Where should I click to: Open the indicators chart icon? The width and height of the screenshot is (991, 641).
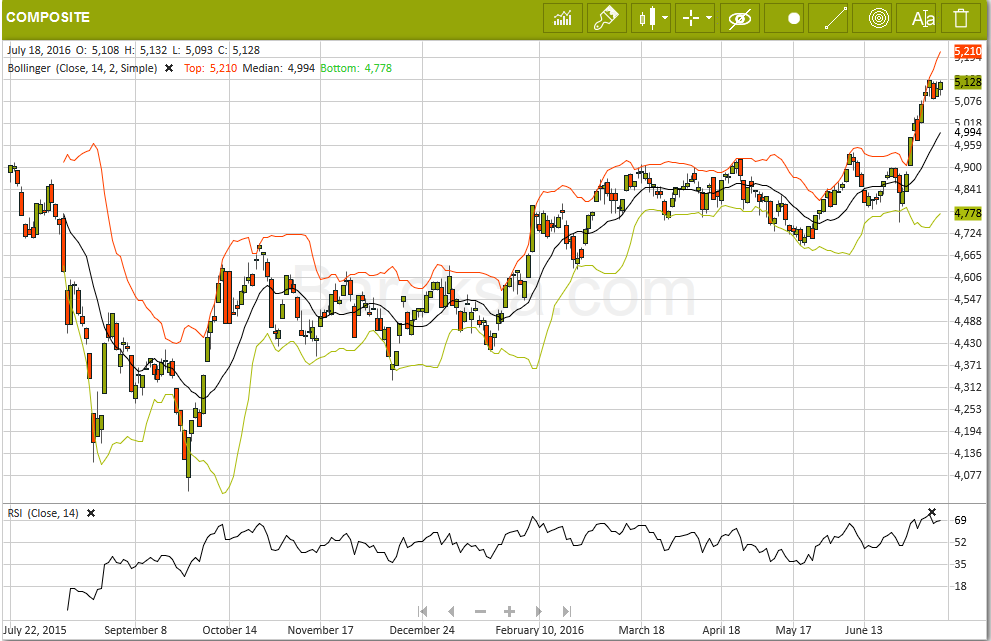coord(564,18)
